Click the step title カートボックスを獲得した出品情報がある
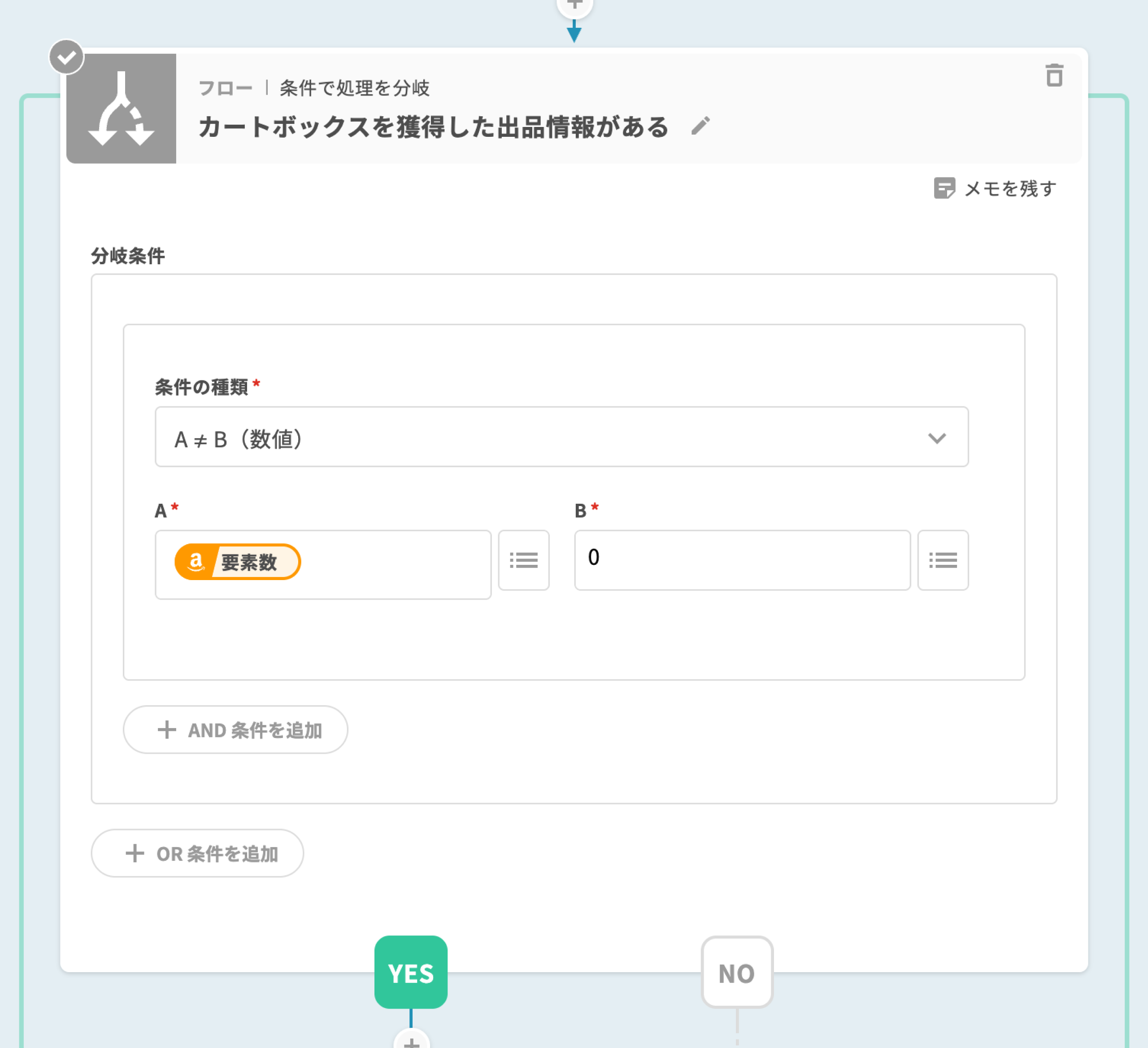 click(433, 127)
